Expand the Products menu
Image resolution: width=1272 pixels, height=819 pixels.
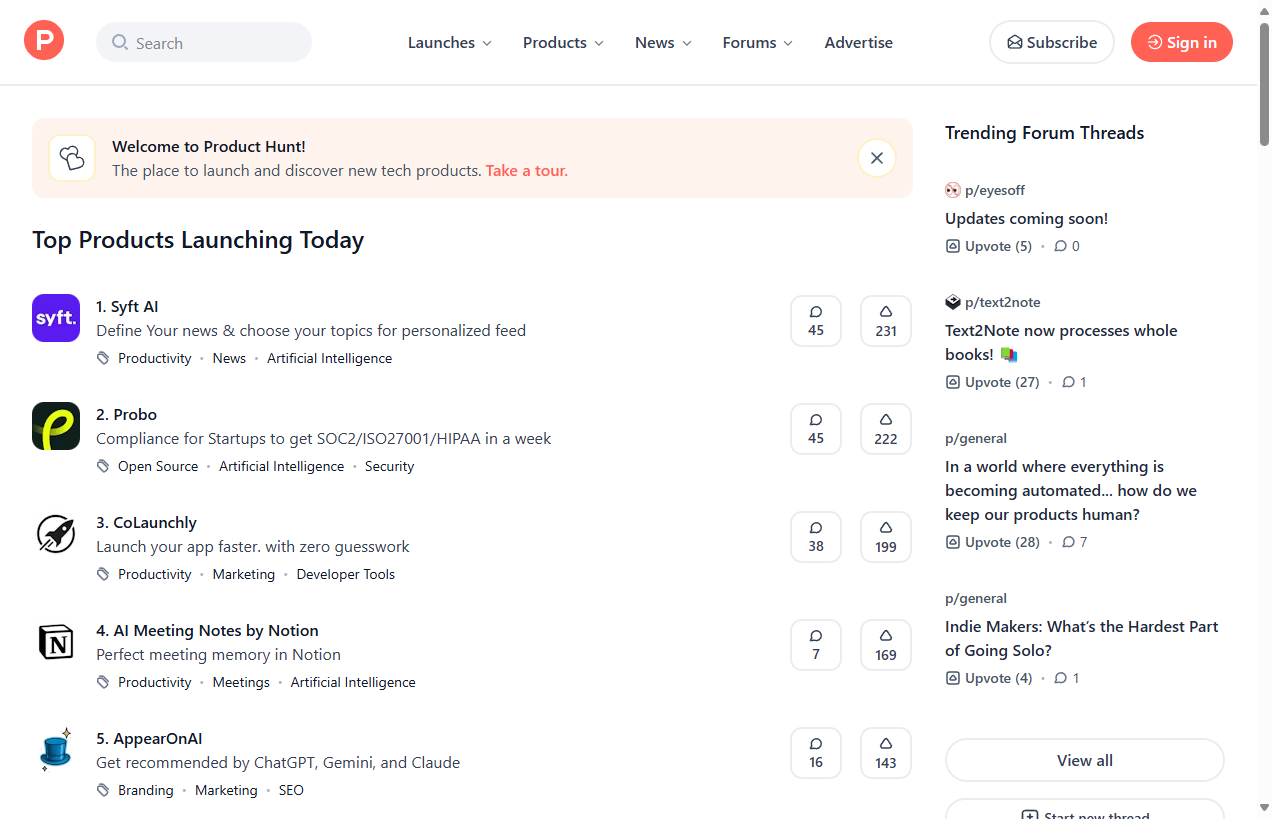pos(562,42)
